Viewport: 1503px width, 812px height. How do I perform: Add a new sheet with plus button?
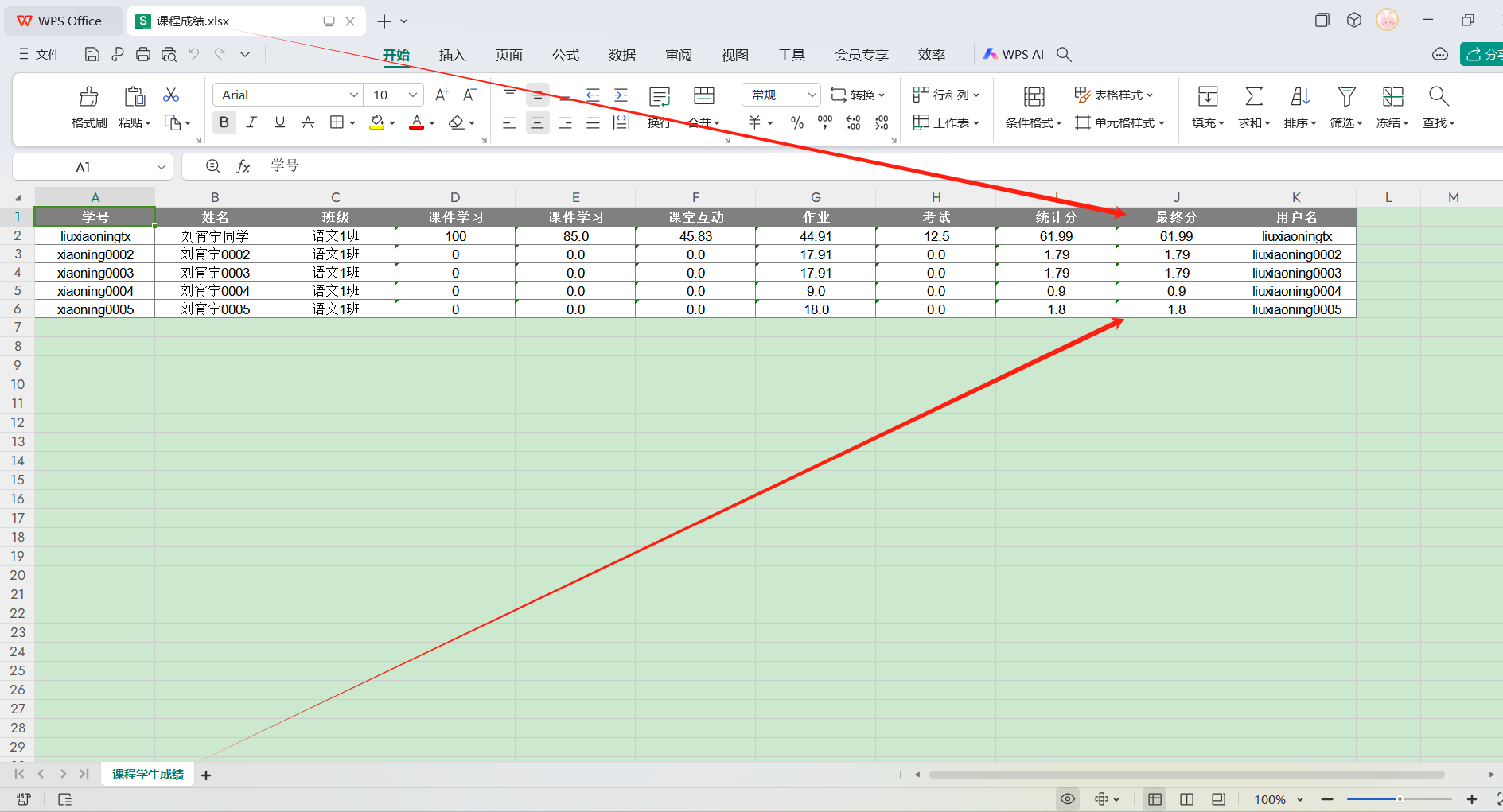pyautogui.click(x=206, y=775)
